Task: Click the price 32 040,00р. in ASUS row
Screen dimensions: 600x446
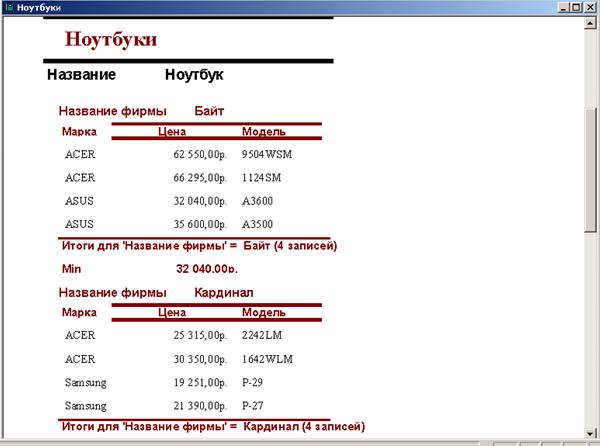Action: click(200, 201)
